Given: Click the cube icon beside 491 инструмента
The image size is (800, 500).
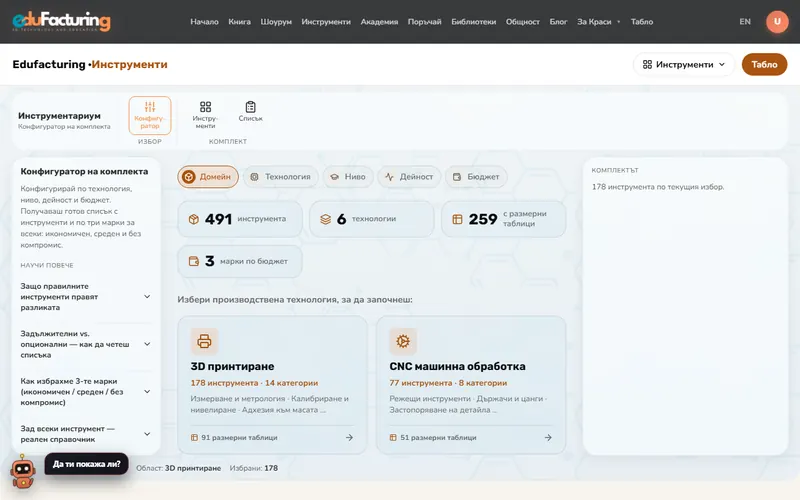Looking at the screenshot, I should pyautogui.click(x=194, y=219).
